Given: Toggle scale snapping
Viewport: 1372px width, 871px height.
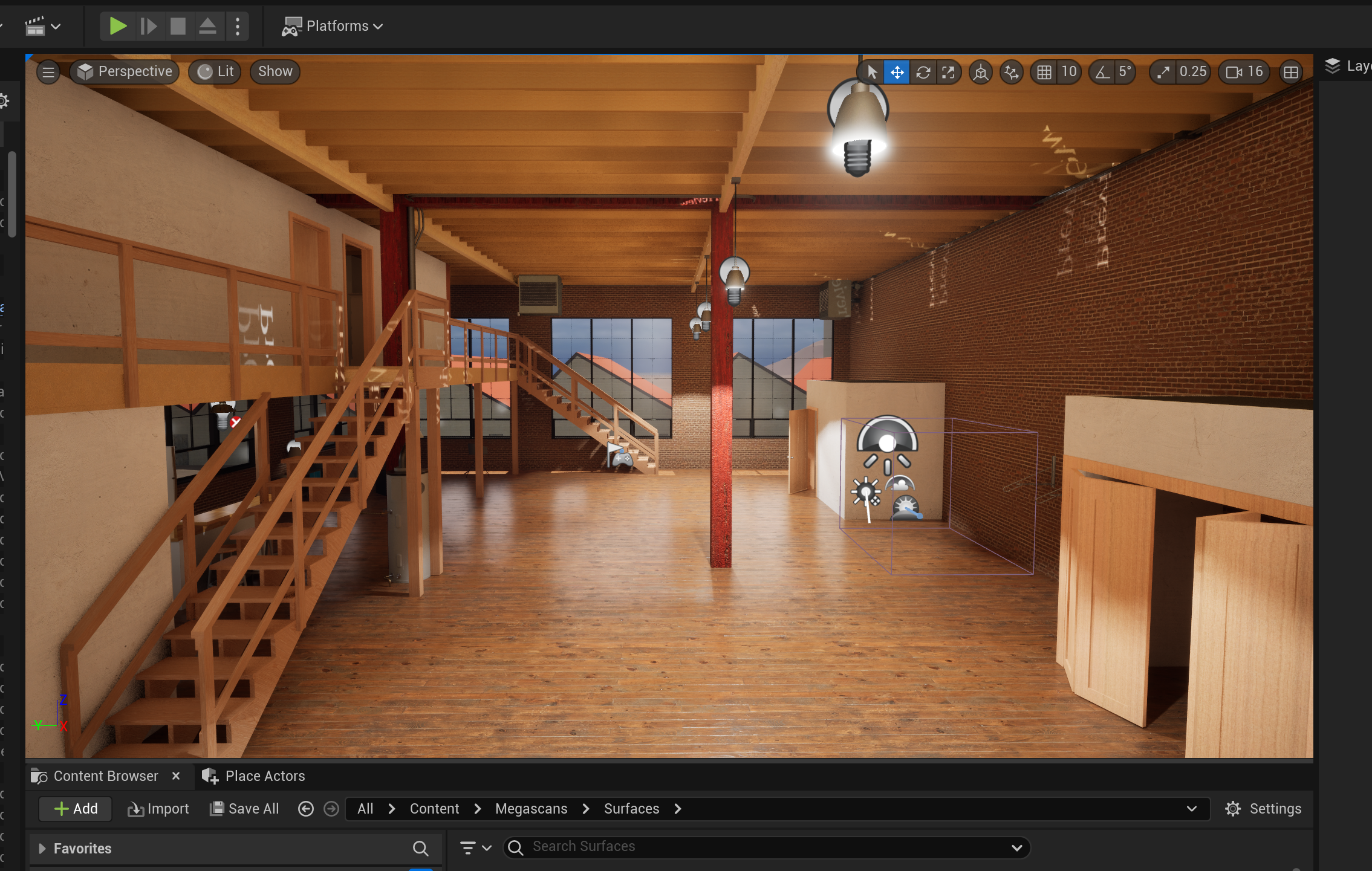Looking at the screenshot, I should click(1163, 73).
